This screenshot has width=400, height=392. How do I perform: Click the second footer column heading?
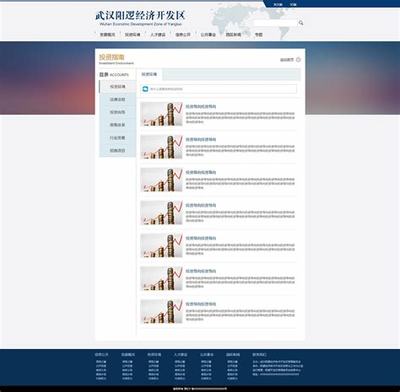click(x=128, y=354)
